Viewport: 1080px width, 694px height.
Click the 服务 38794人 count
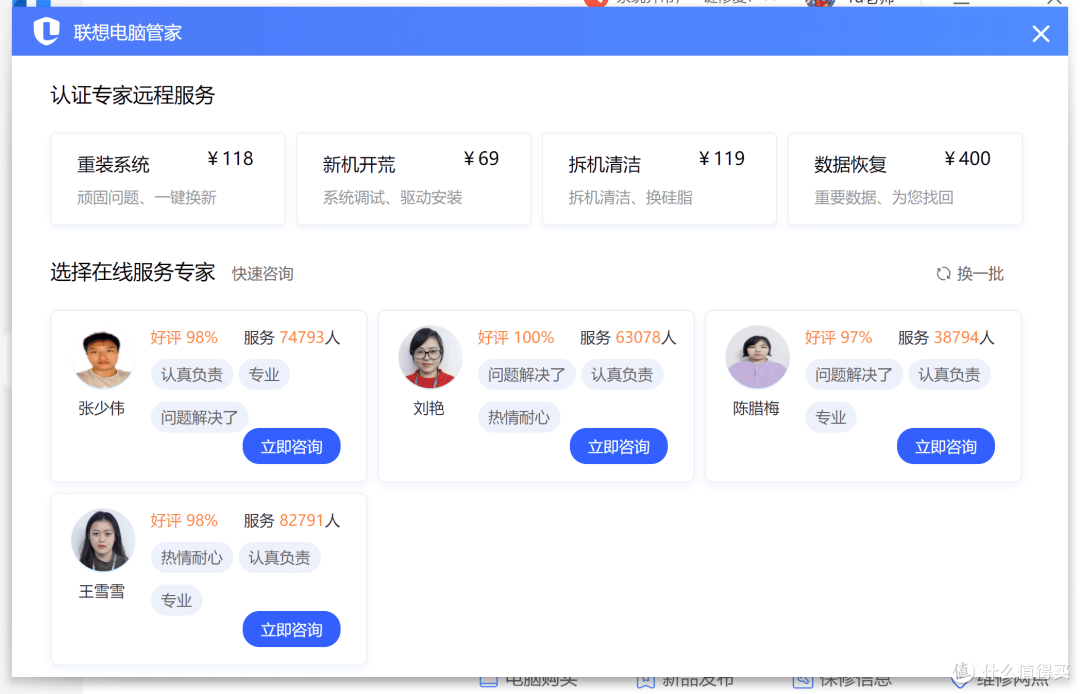(946, 337)
